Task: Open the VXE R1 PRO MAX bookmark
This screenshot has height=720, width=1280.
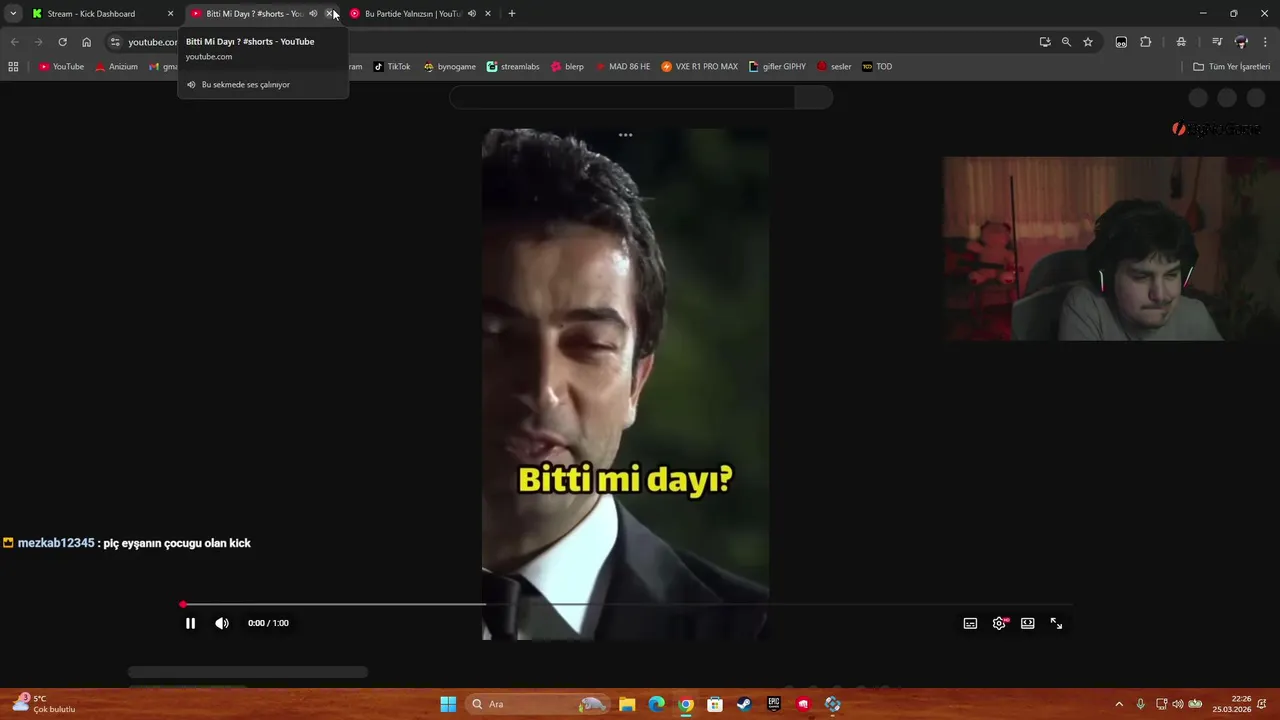Action: (700, 67)
